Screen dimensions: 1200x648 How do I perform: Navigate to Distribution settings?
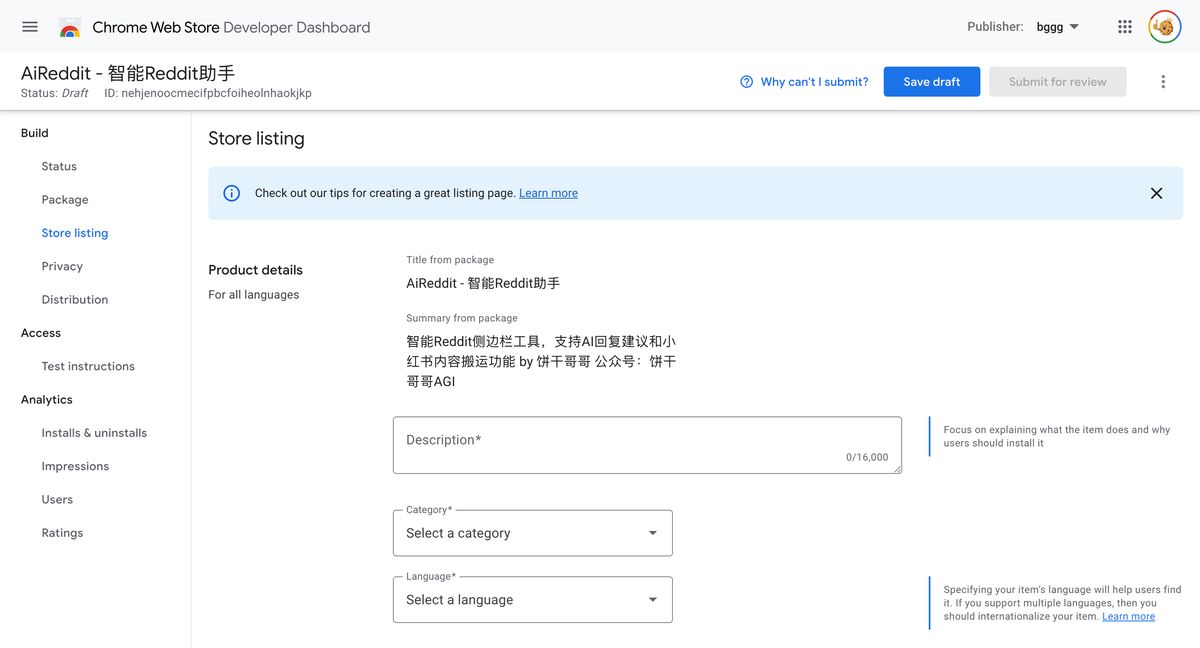(x=75, y=300)
